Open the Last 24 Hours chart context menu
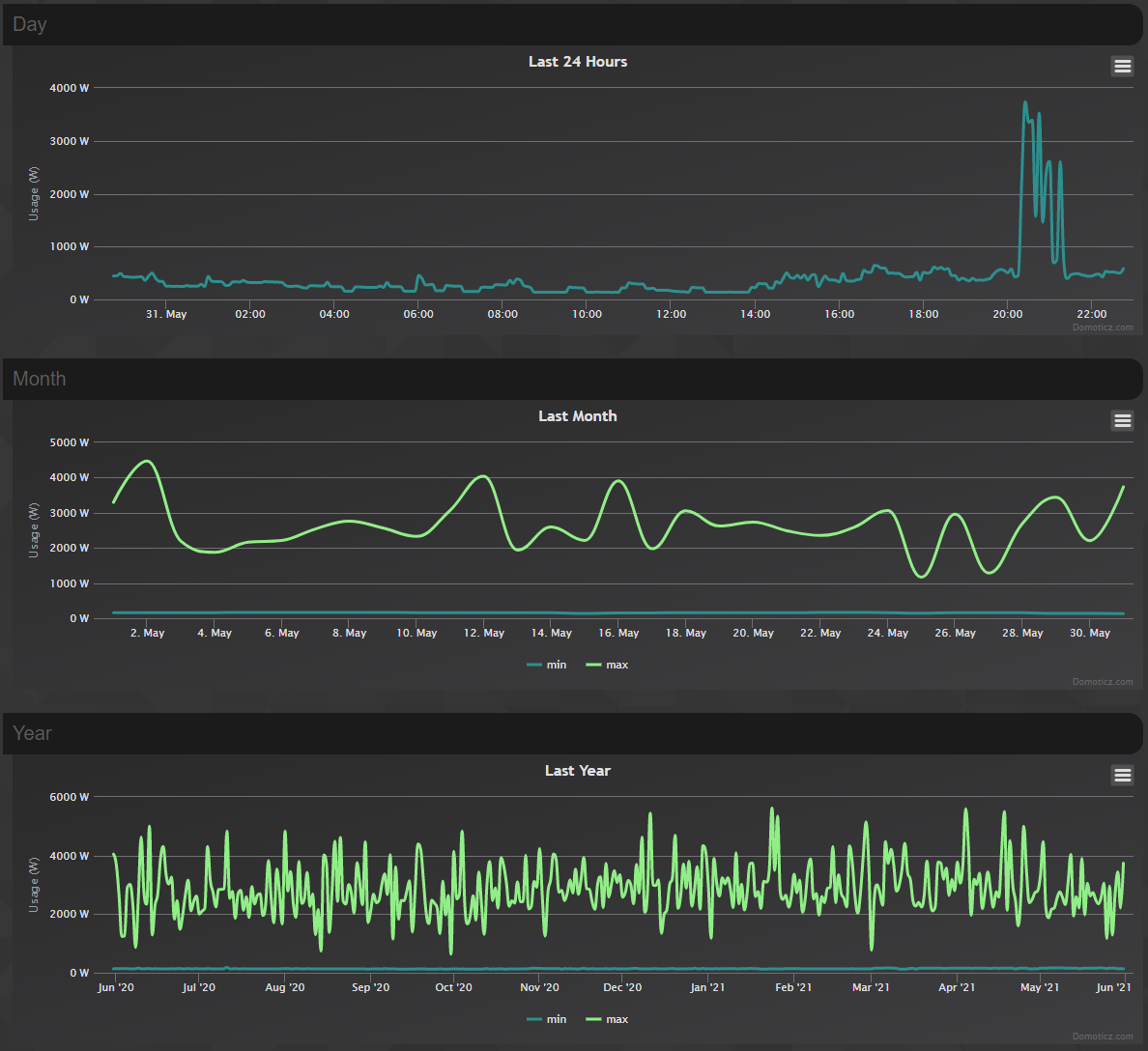This screenshot has width=1148, height=1051. point(1122,67)
